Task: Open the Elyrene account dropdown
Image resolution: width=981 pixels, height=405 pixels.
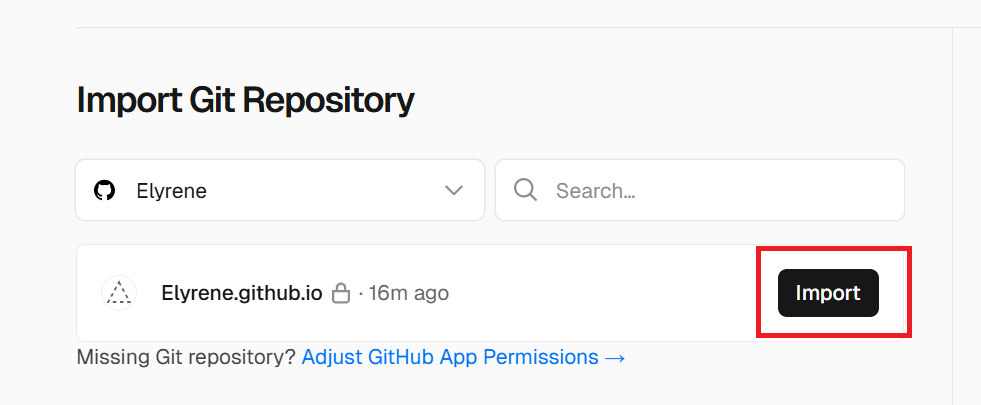Action: [280, 190]
